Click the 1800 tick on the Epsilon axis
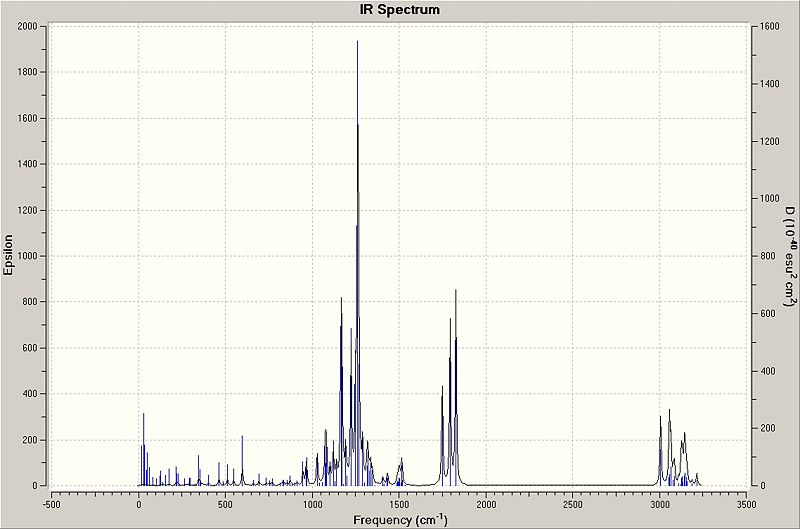The image size is (800, 529). (28, 72)
